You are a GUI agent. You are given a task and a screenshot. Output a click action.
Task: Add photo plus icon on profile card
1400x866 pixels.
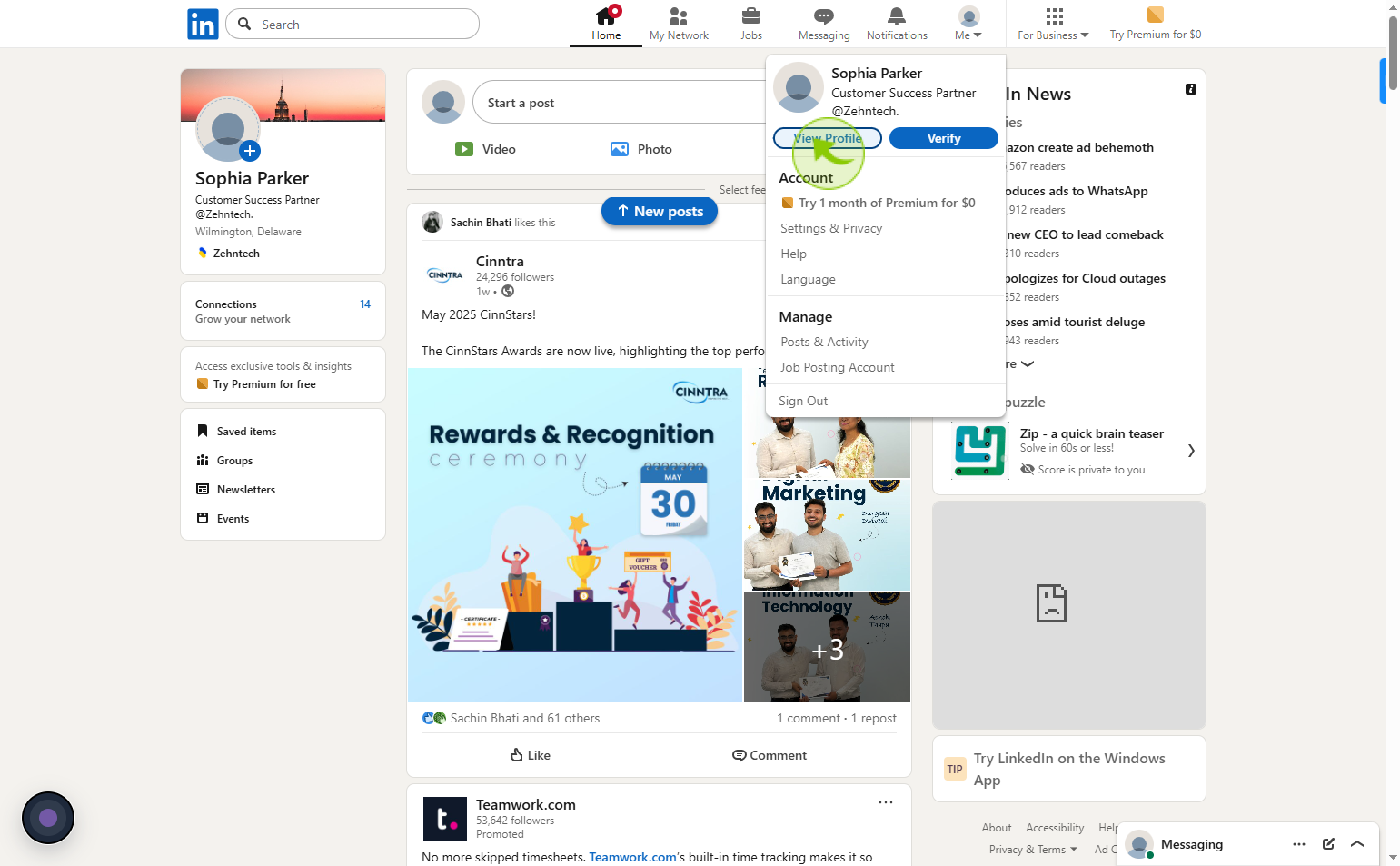tap(251, 151)
